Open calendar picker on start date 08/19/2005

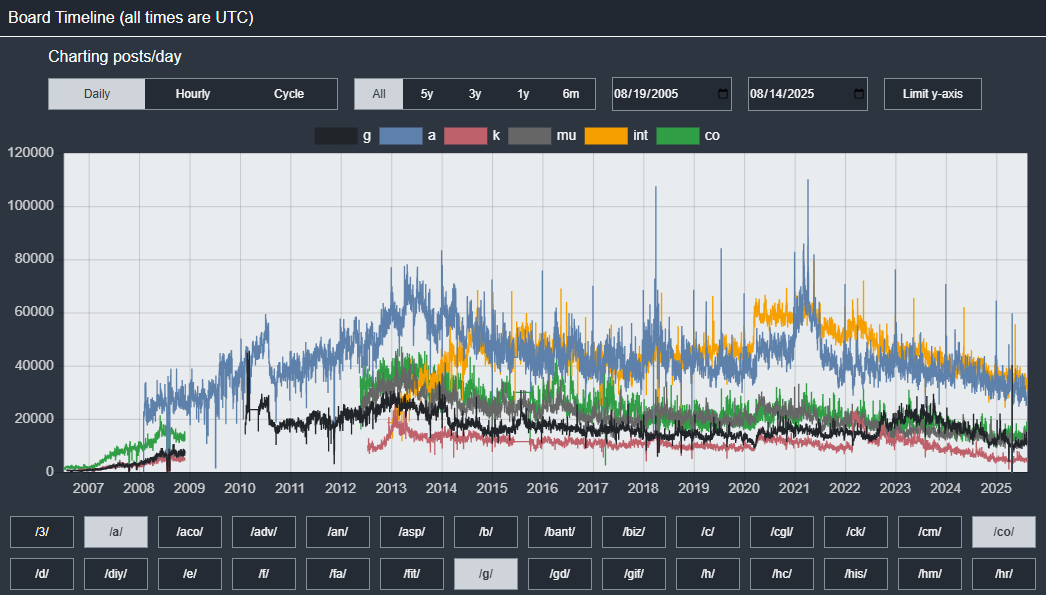pyautogui.click(x=723, y=94)
